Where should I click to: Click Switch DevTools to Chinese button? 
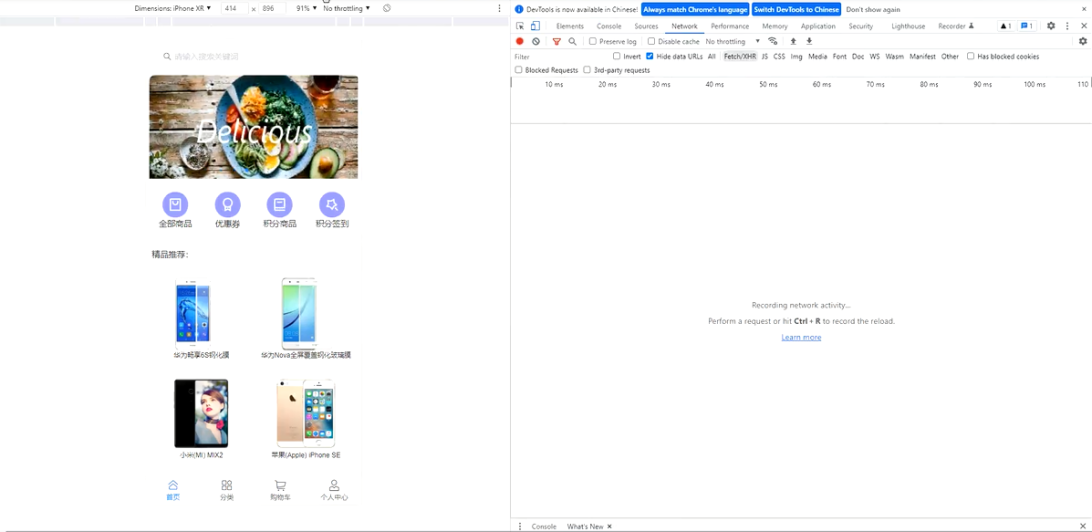(797, 9)
